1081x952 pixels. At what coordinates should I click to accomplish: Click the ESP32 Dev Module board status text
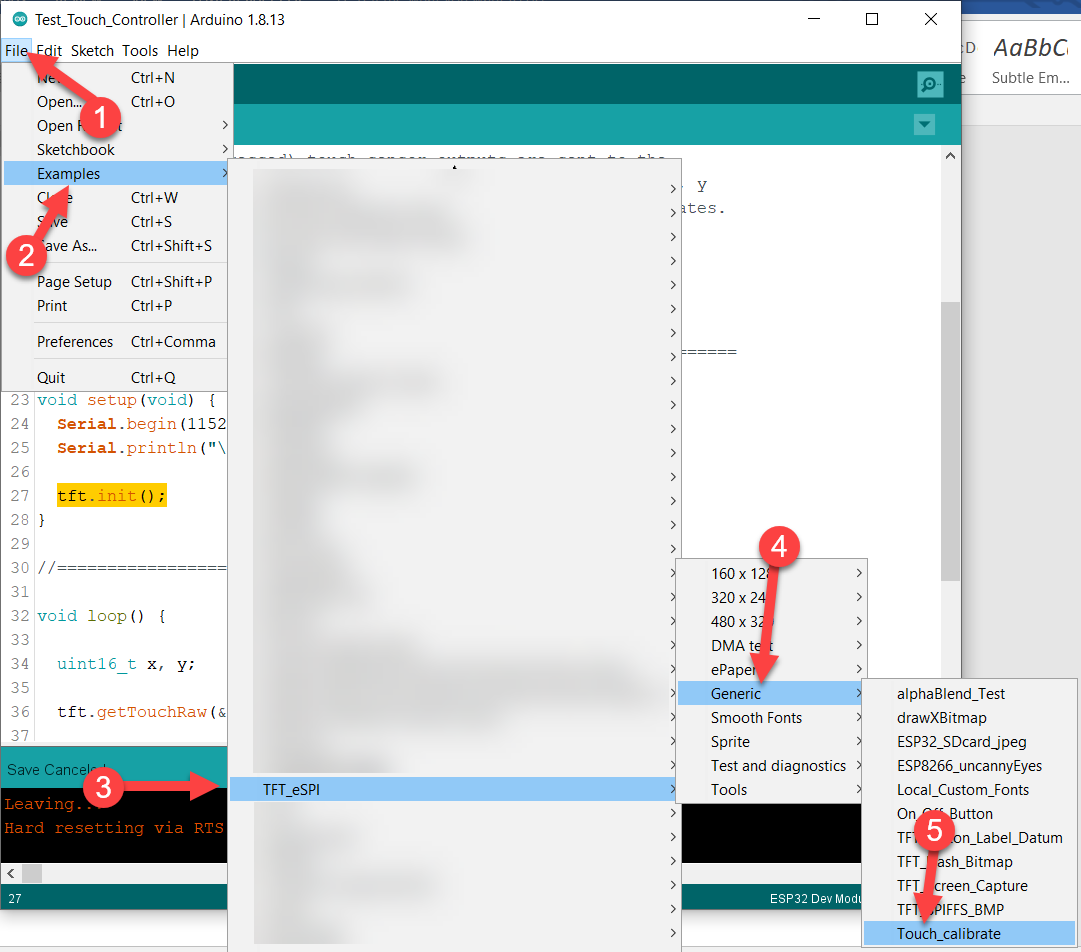coord(816,898)
